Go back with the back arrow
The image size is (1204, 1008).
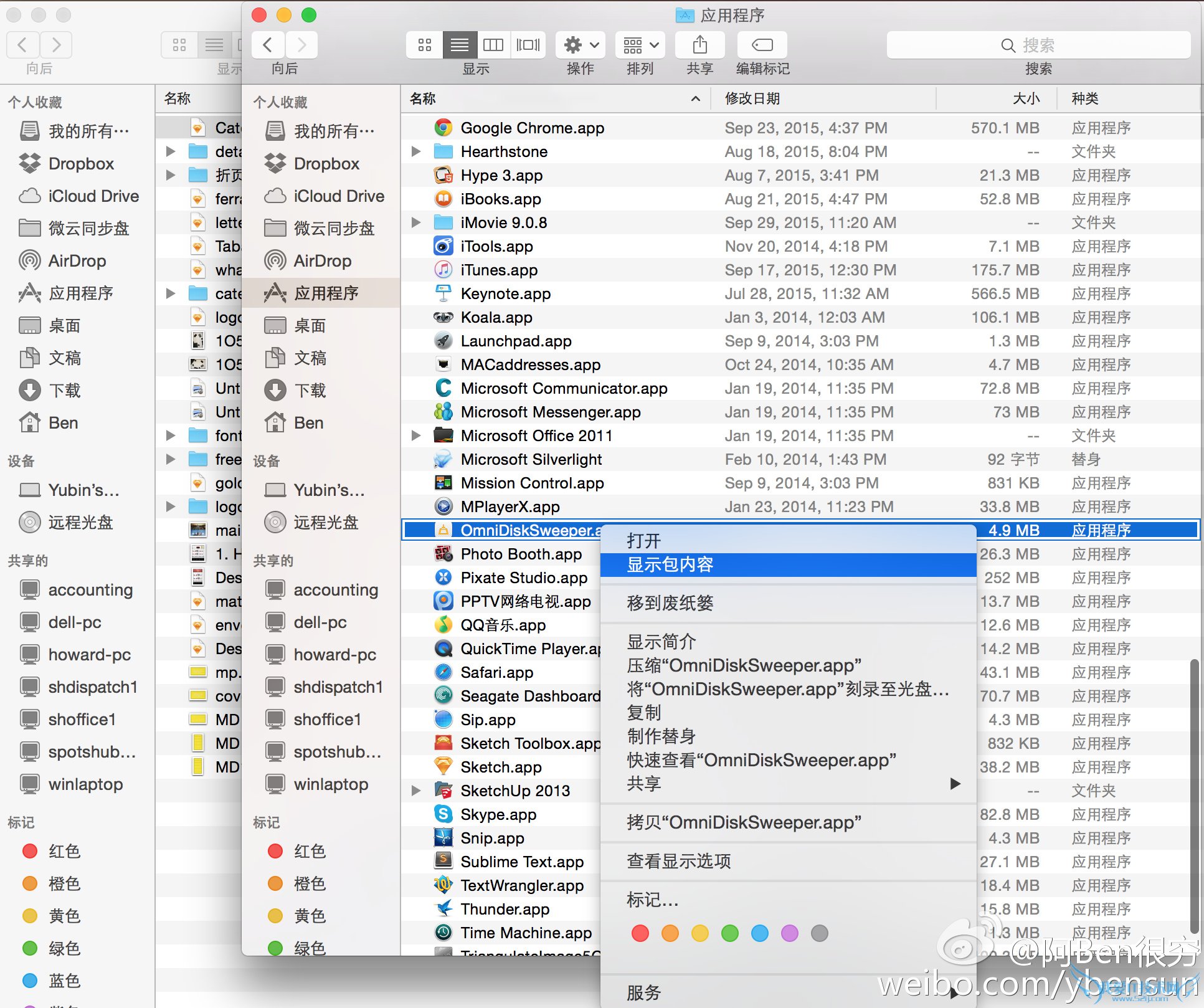point(268,45)
